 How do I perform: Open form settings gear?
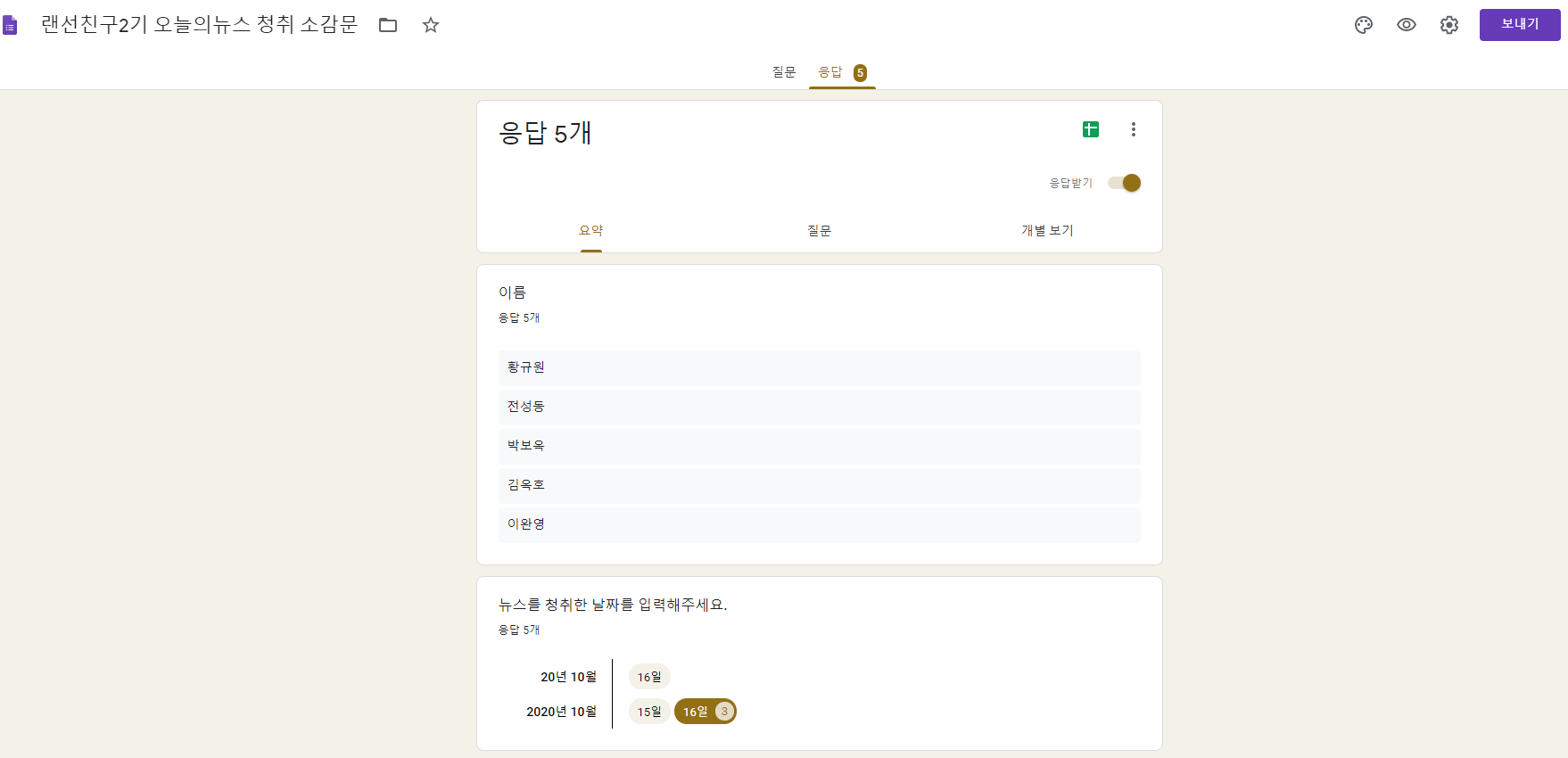pos(1449,25)
